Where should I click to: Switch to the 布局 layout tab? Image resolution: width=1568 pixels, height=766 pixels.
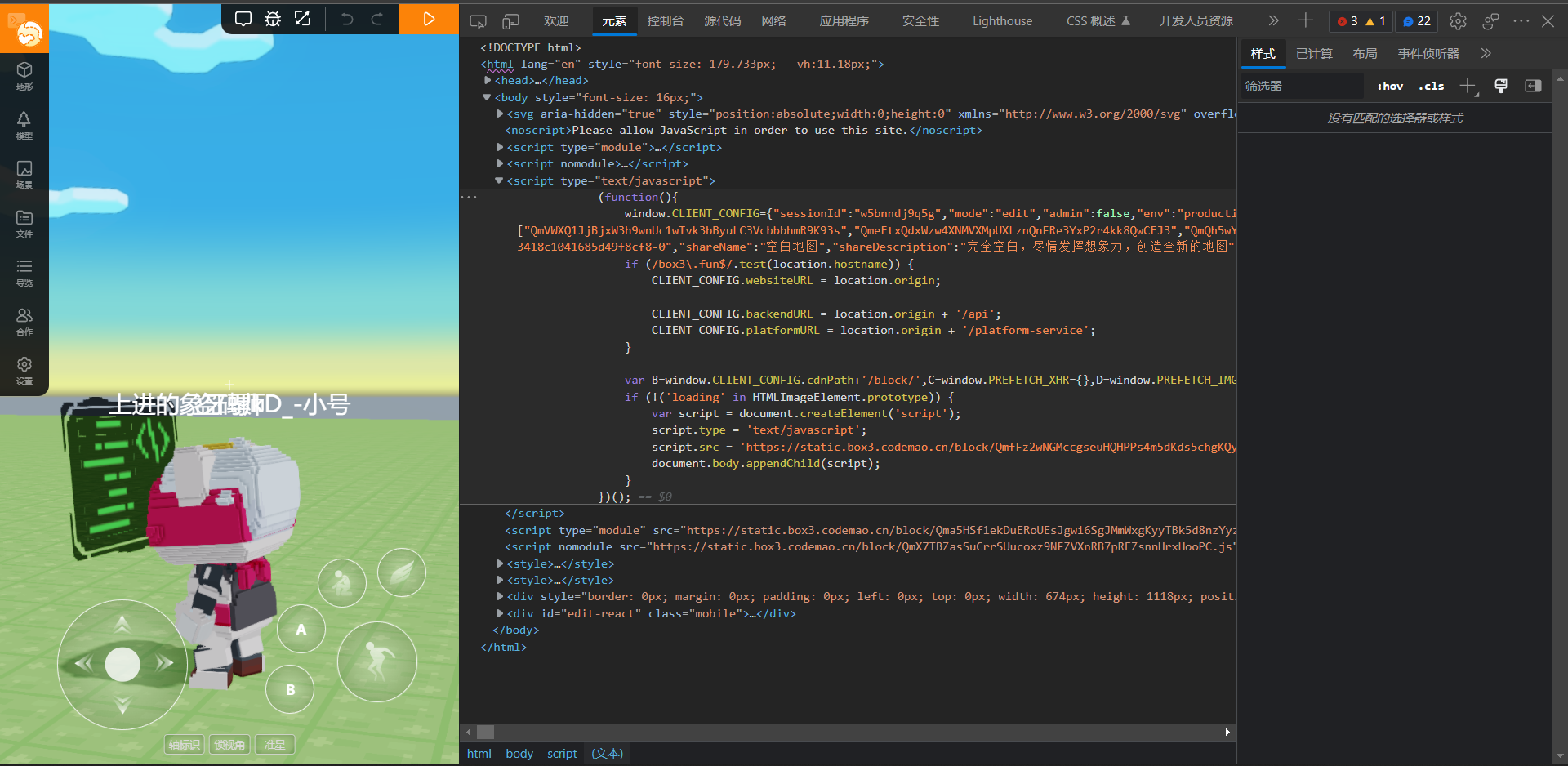[x=1365, y=54]
